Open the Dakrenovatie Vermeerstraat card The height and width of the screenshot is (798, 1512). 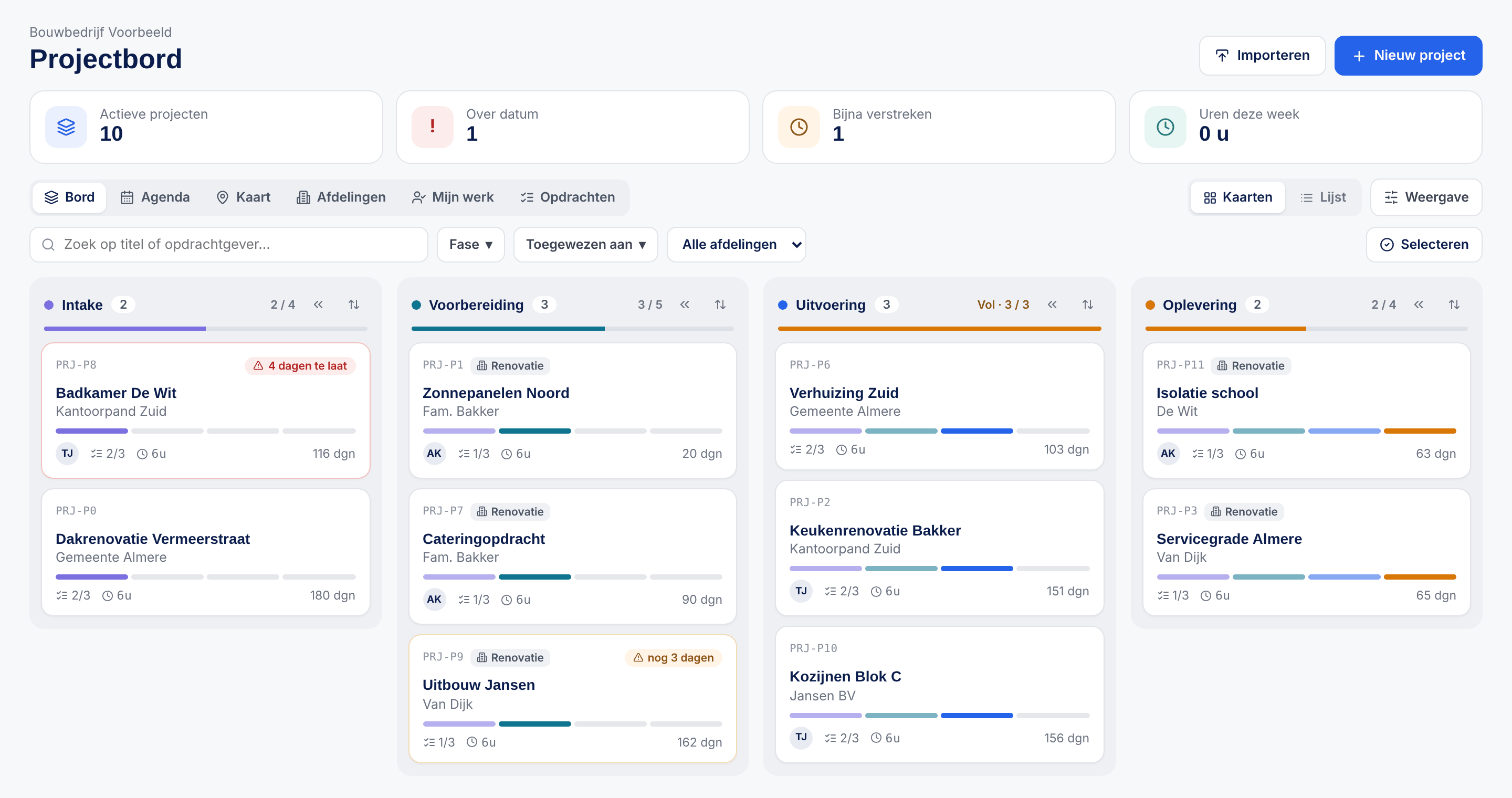(205, 553)
